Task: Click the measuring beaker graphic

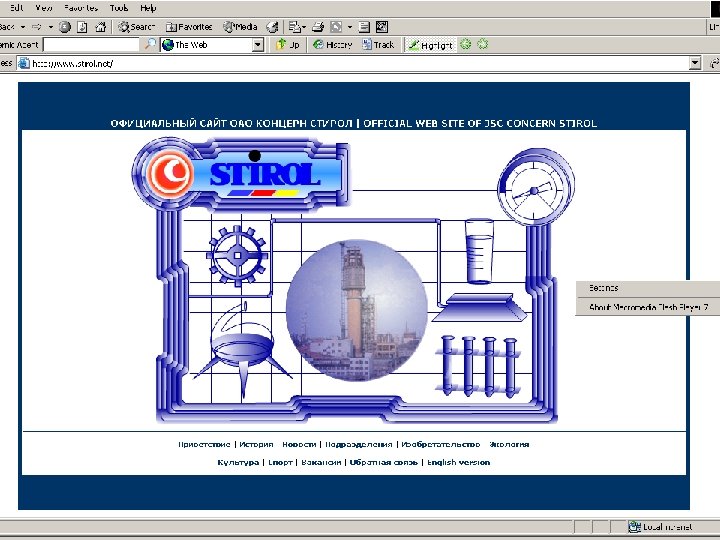Action: coord(479,252)
